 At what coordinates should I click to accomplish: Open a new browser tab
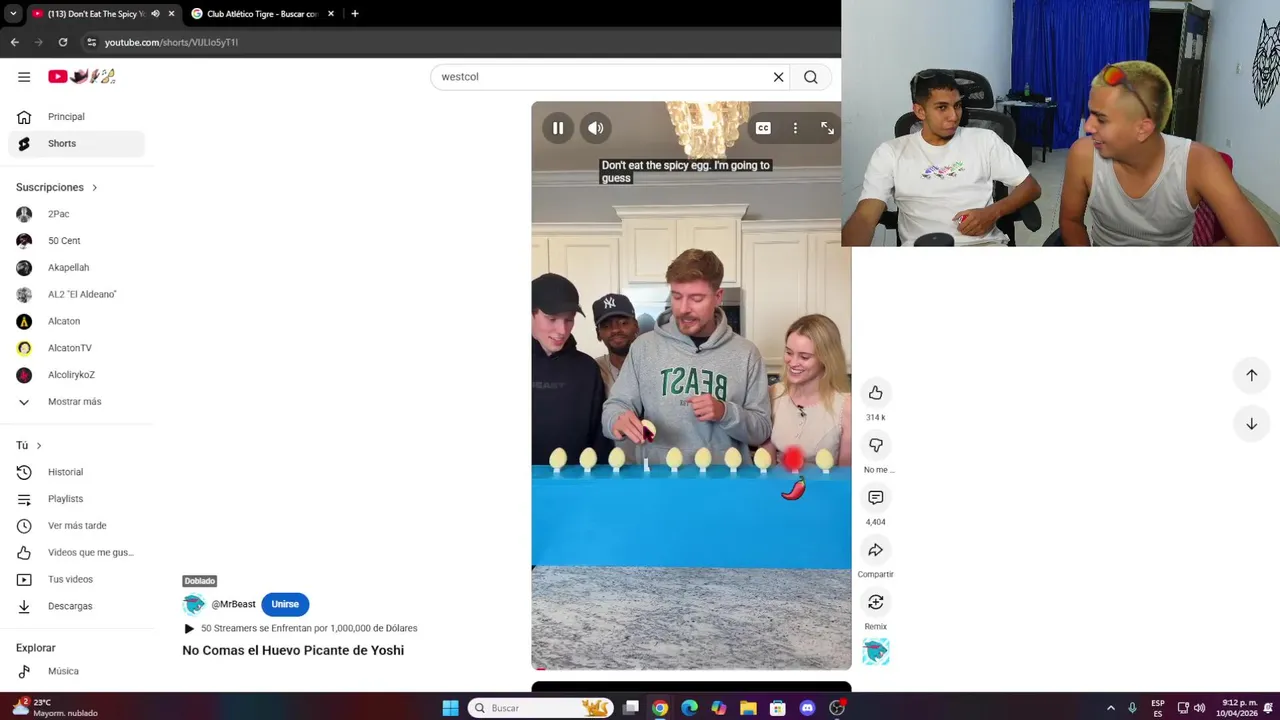coord(355,14)
